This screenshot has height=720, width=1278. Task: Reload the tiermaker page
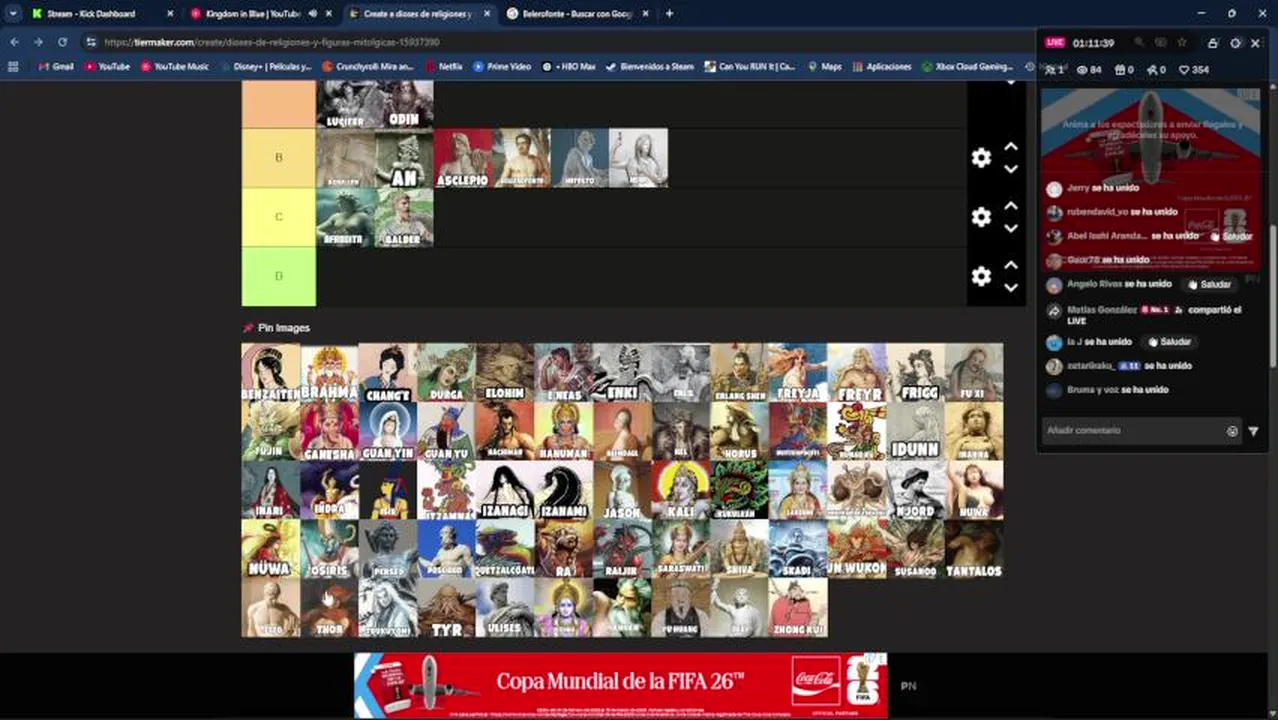pyautogui.click(x=62, y=42)
